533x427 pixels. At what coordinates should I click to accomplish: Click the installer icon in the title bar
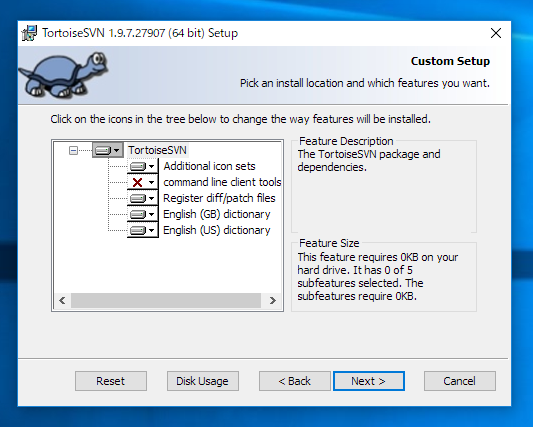29,33
